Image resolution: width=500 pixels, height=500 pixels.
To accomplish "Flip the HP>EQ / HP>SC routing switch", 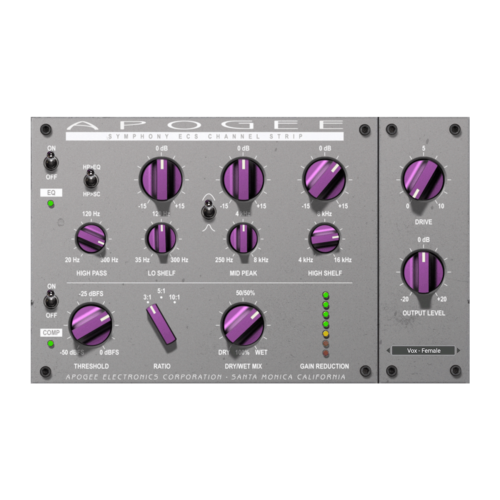I will point(90,179).
